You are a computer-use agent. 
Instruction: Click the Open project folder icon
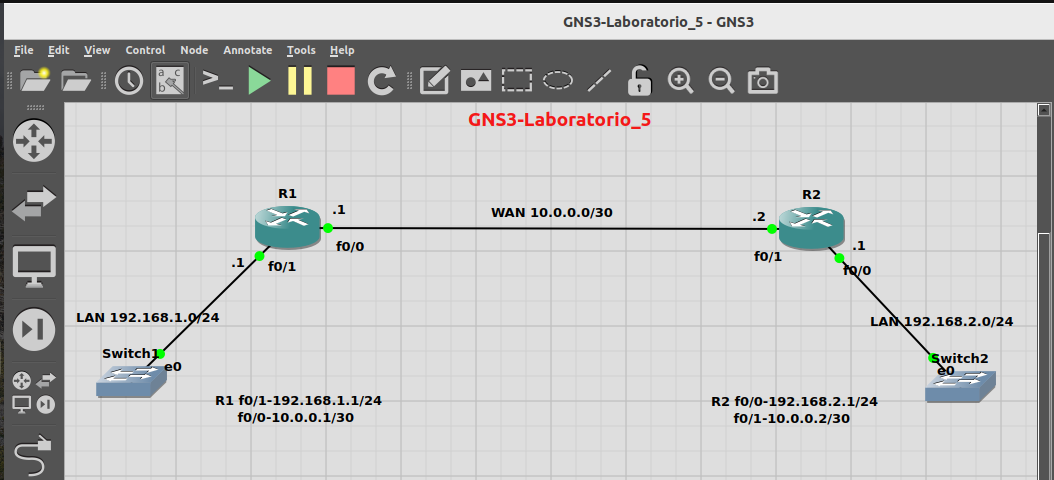click(x=76, y=81)
